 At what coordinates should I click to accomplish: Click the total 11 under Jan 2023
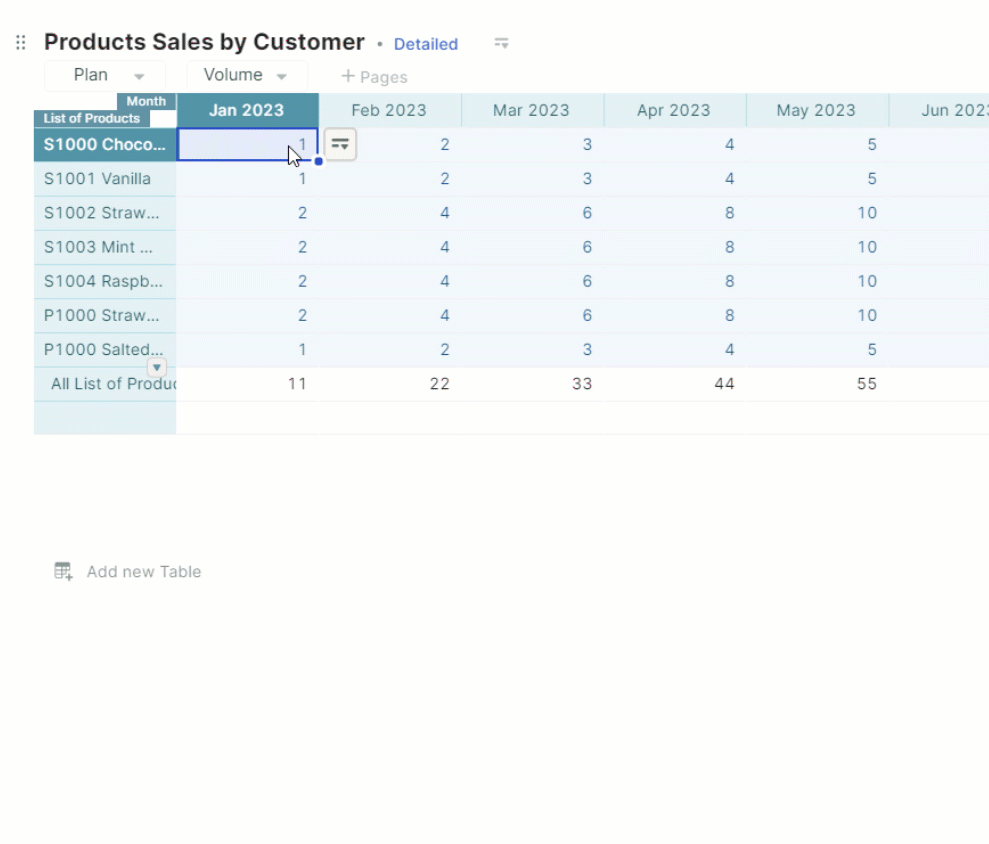pos(247,384)
